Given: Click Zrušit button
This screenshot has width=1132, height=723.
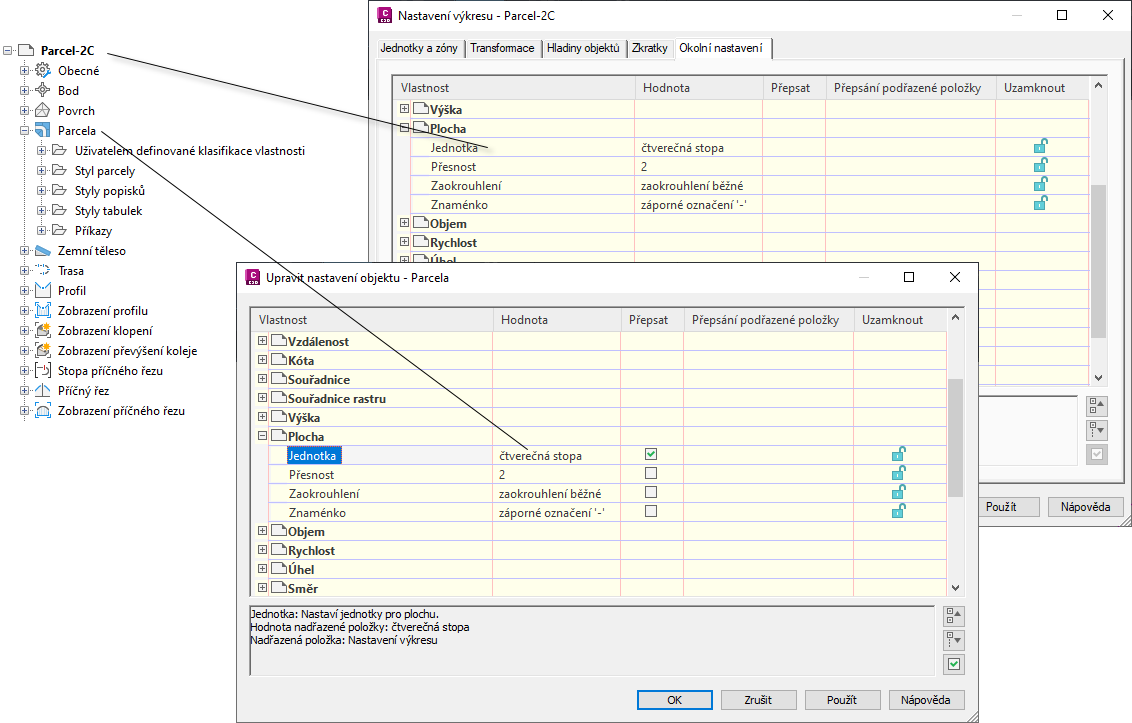Looking at the screenshot, I should [758, 700].
